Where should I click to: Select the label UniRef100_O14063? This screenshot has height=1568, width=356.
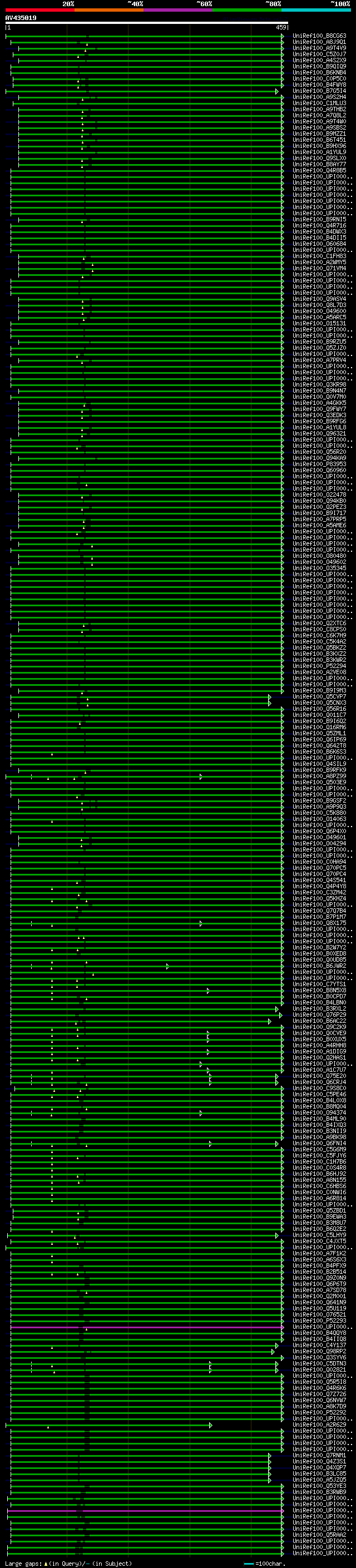(319, 819)
